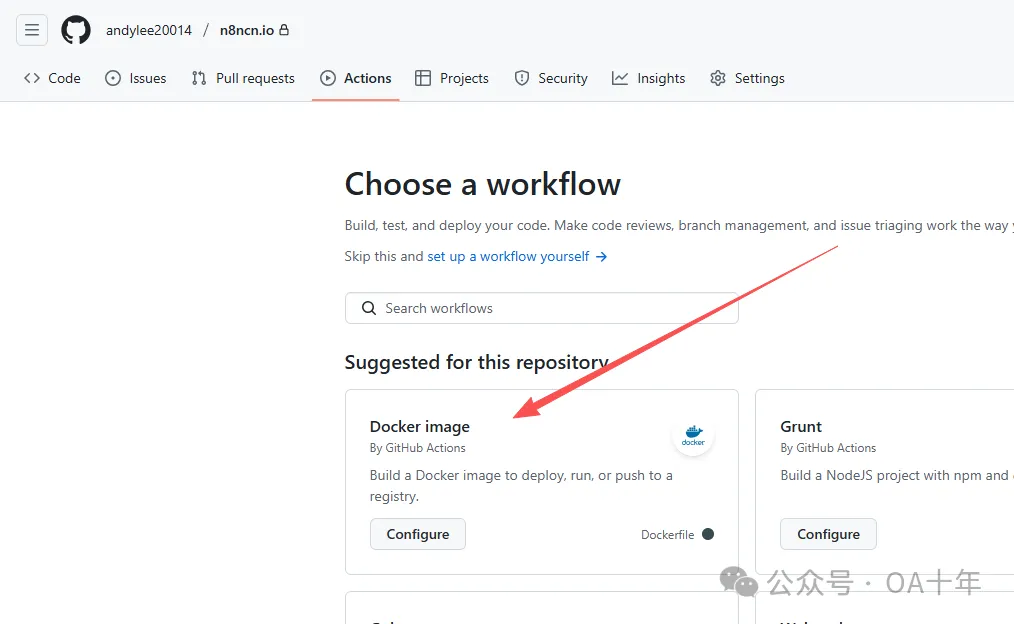Click the Docker image card title
The width and height of the screenshot is (1014, 624).
tap(420, 427)
